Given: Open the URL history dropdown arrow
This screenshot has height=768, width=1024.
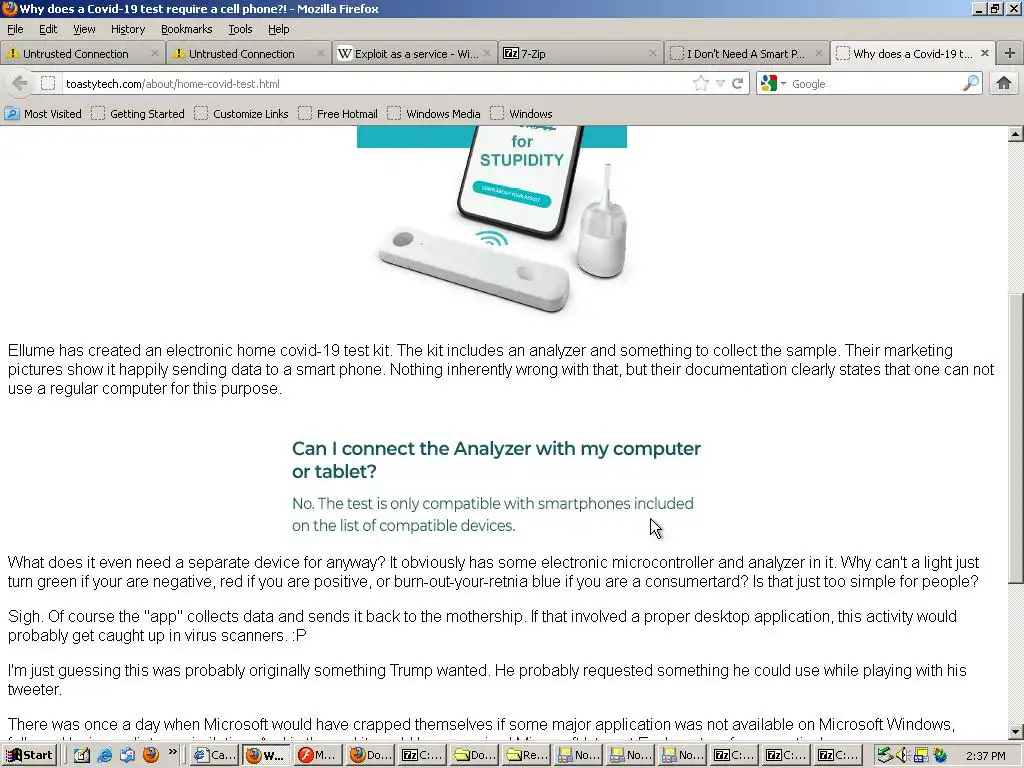Looking at the screenshot, I should [x=720, y=84].
